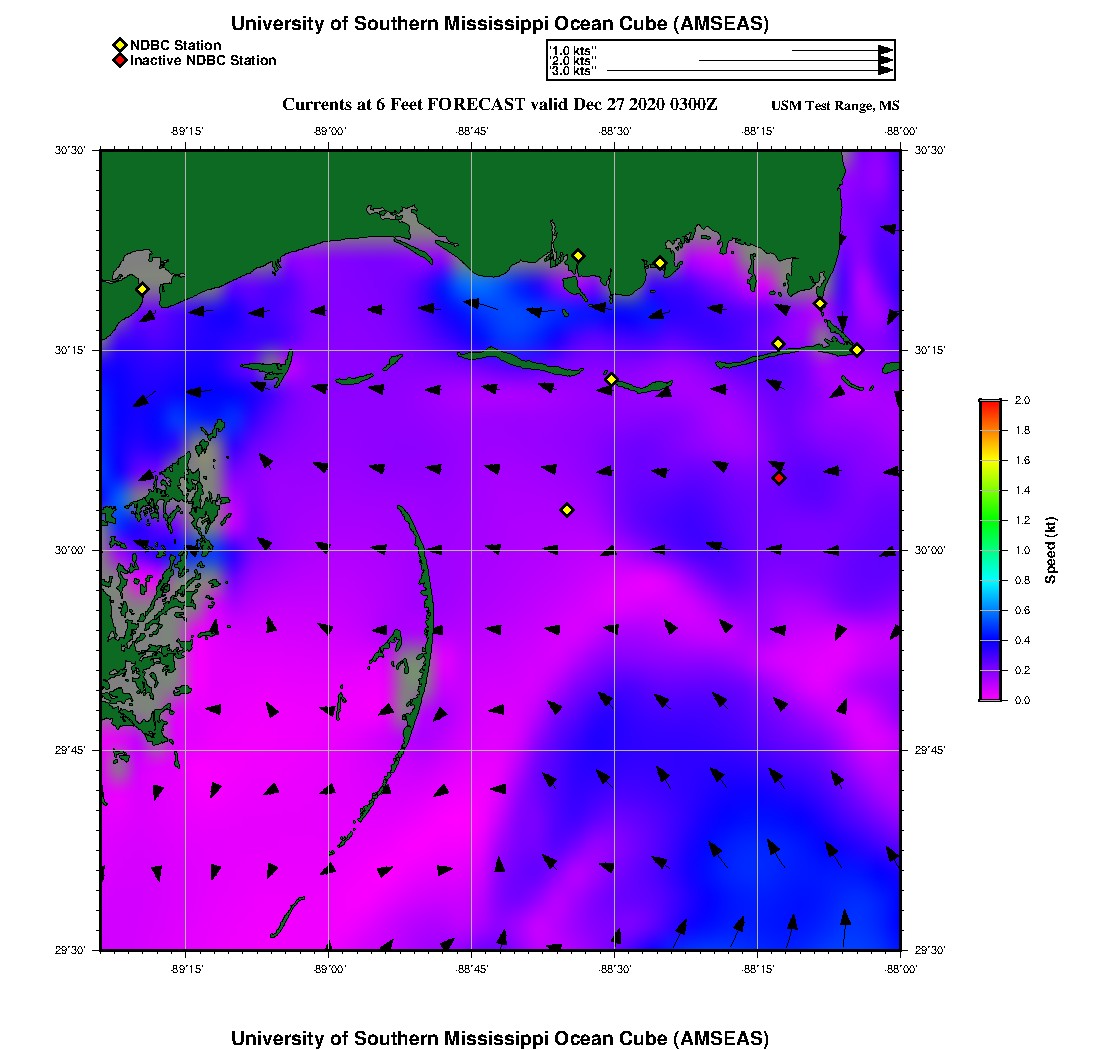Select the westernmost yellow NDBC station marker

pos(142,289)
